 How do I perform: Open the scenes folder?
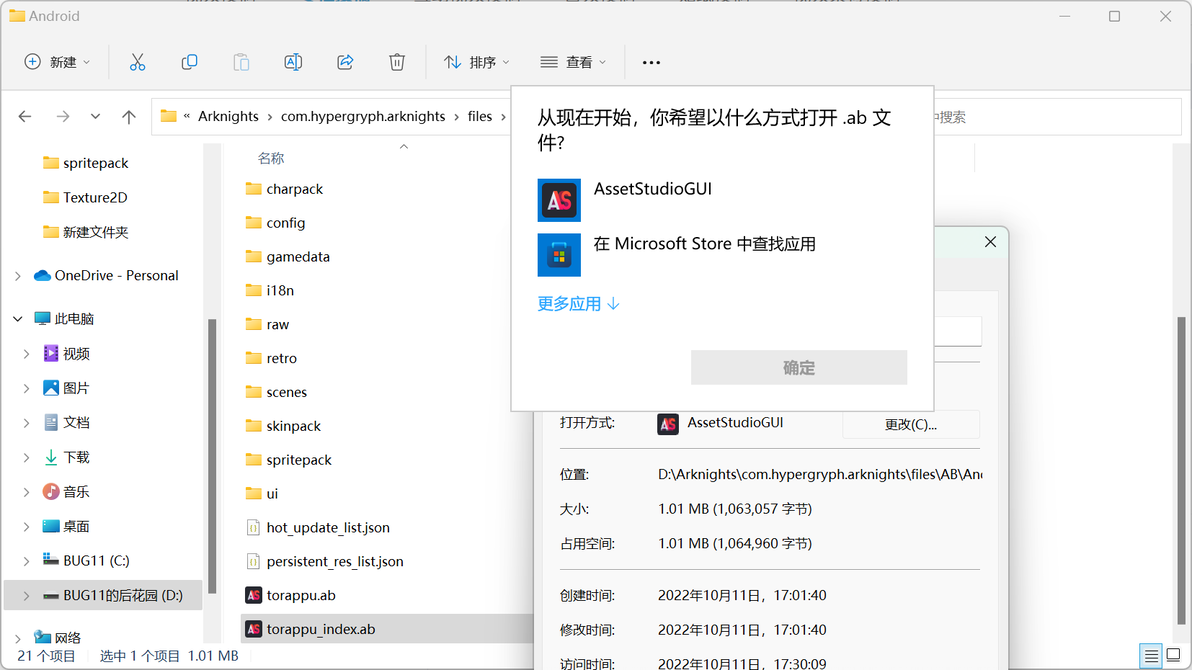pos(287,392)
